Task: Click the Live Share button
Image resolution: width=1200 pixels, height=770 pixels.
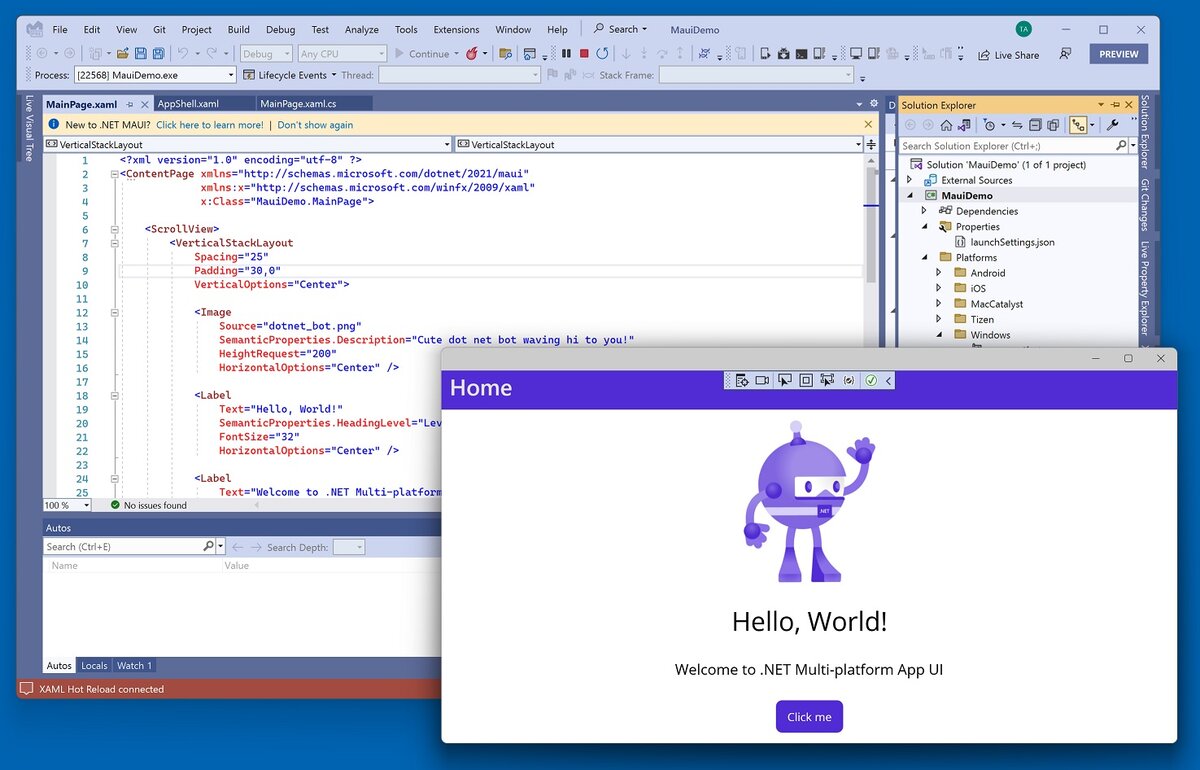Action: pyautogui.click(x=1008, y=55)
